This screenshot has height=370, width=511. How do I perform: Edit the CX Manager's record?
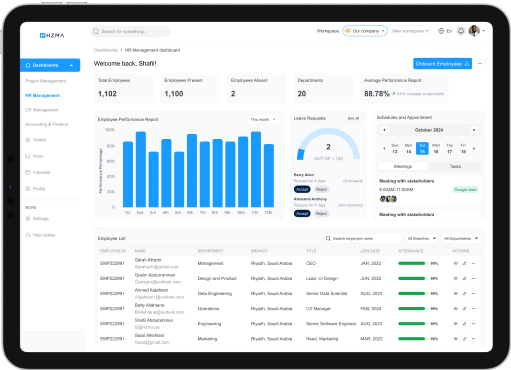(464, 309)
